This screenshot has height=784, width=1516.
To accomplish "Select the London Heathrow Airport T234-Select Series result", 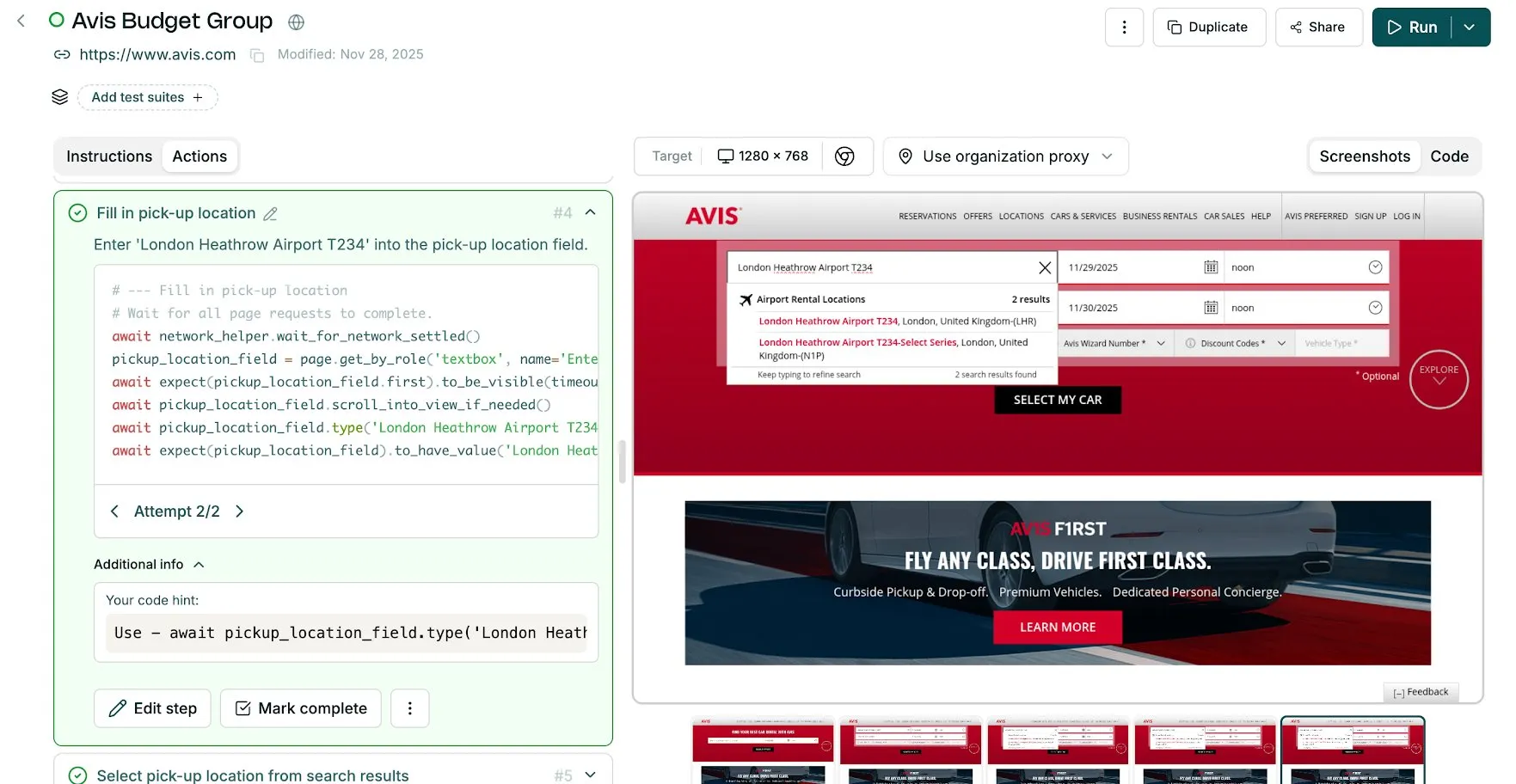I will [x=894, y=349].
